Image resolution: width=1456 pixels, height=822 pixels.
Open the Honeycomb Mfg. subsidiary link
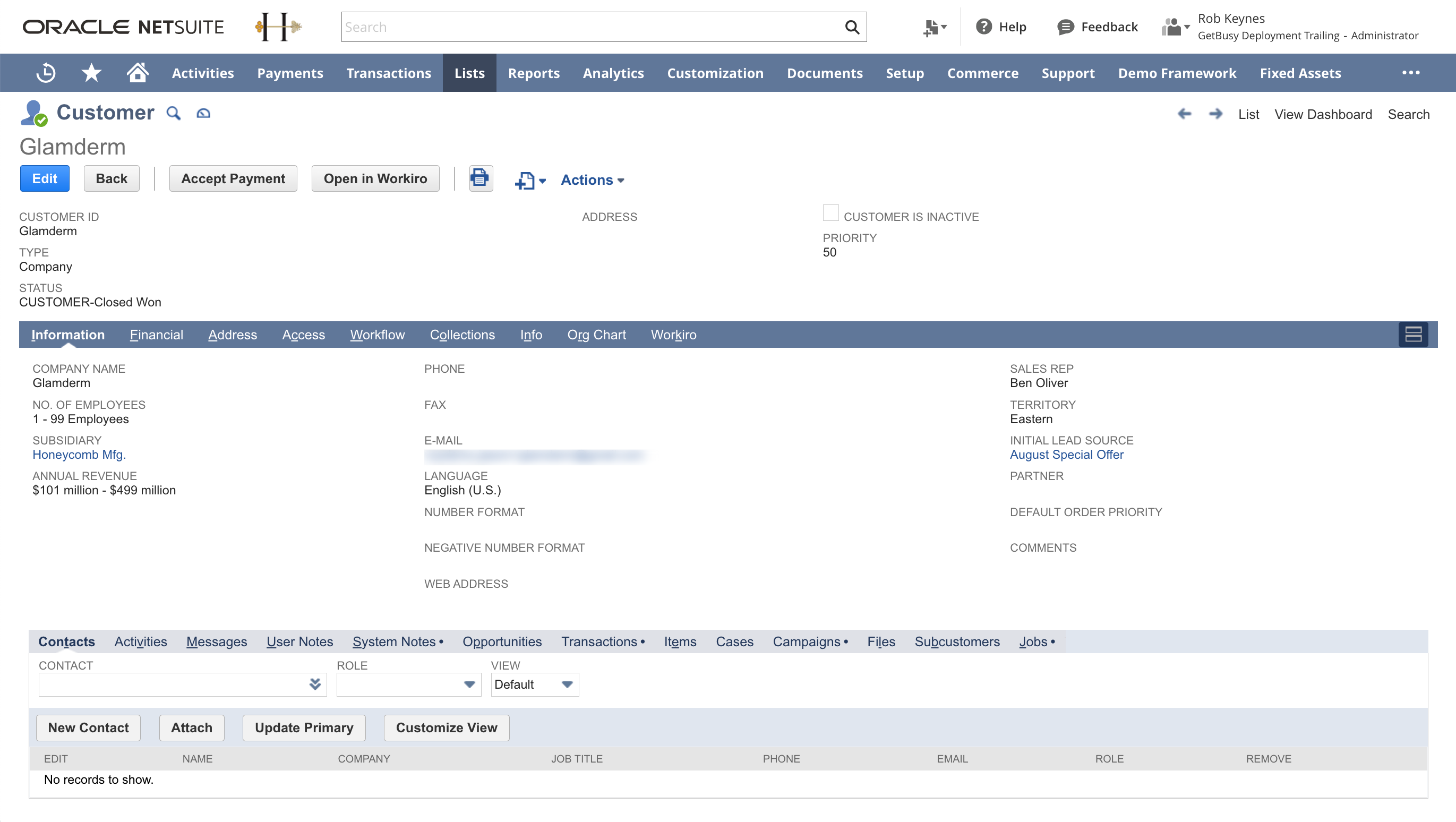[x=79, y=455]
